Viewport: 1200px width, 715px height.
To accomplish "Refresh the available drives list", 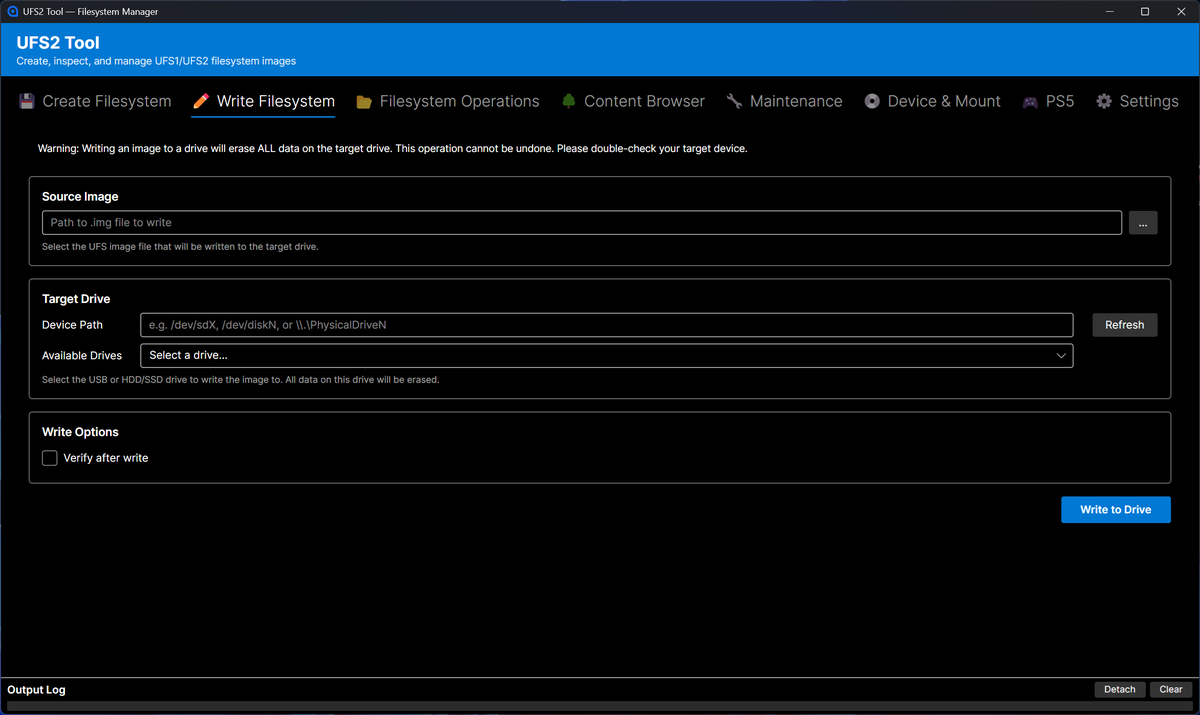I will pos(1125,325).
